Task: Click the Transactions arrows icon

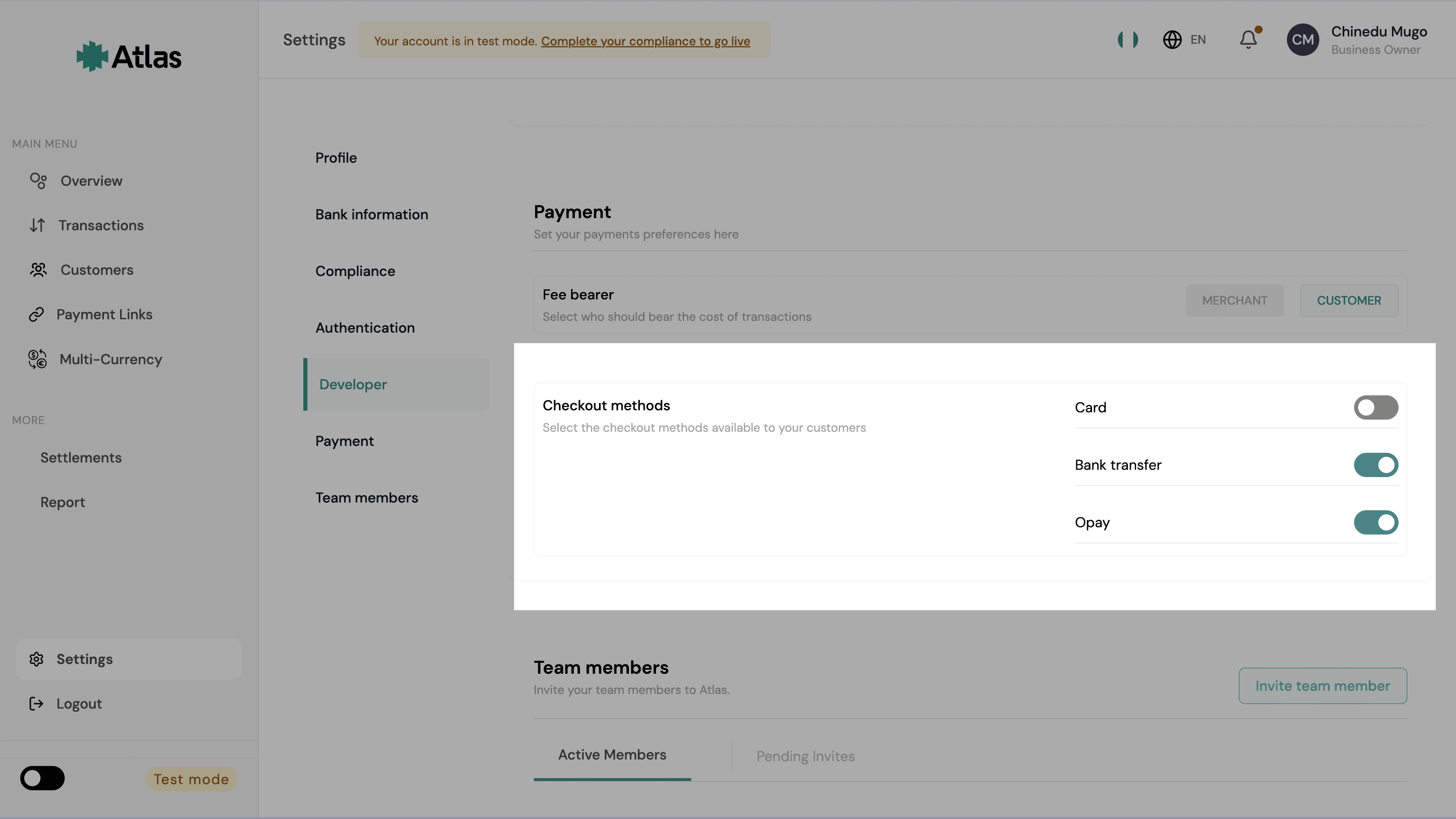Action: [x=37, y=225]
